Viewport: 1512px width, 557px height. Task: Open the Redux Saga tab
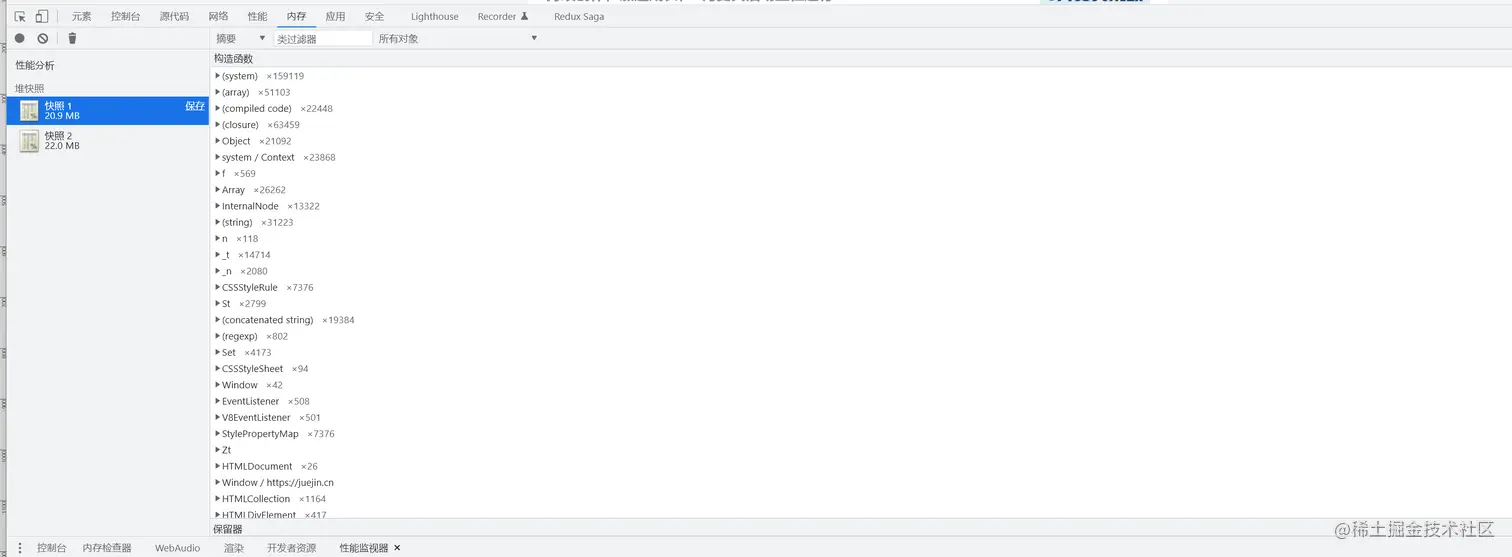pyautogui.click(x=579, y=16)
